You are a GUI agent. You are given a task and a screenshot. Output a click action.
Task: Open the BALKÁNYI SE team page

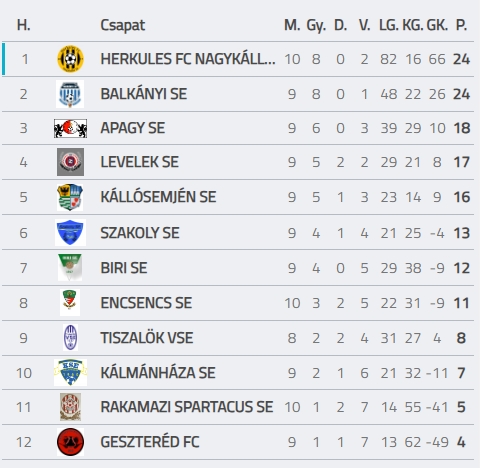pyautogui.click(x=144, y=94)
